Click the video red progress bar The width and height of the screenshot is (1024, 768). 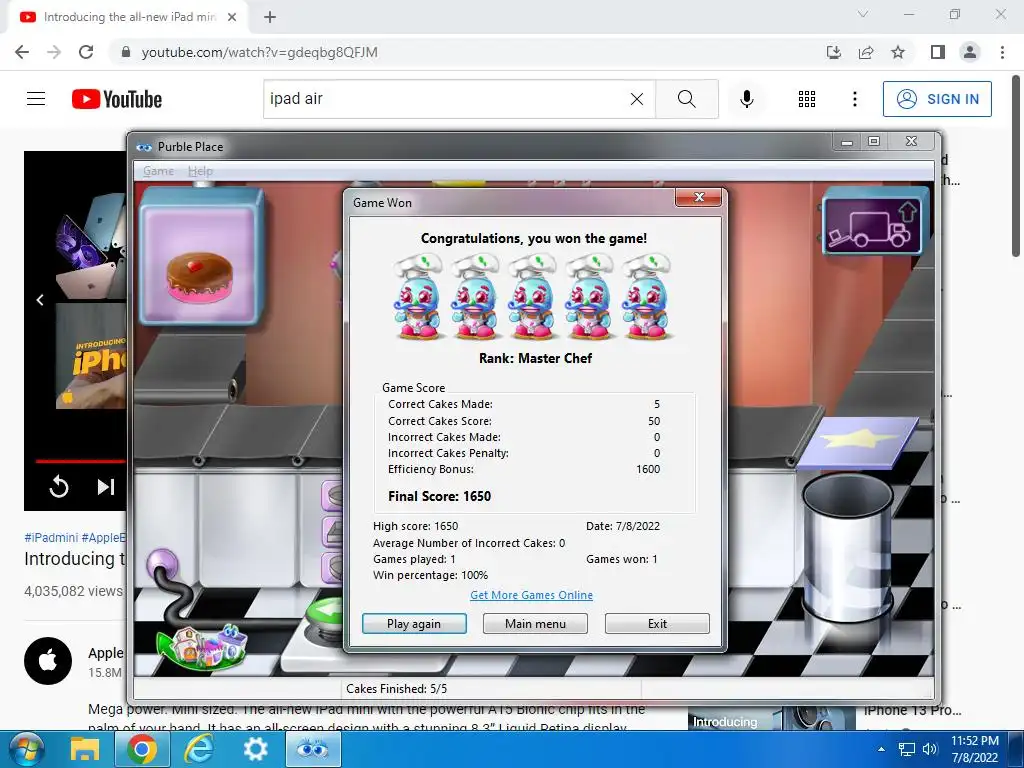(x=80, y=461)
